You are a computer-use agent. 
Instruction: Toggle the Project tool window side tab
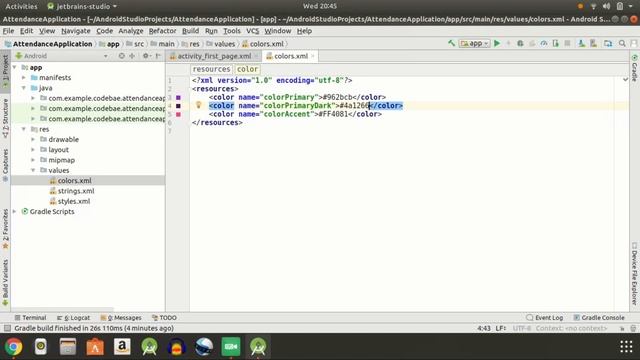click(5, 70)
